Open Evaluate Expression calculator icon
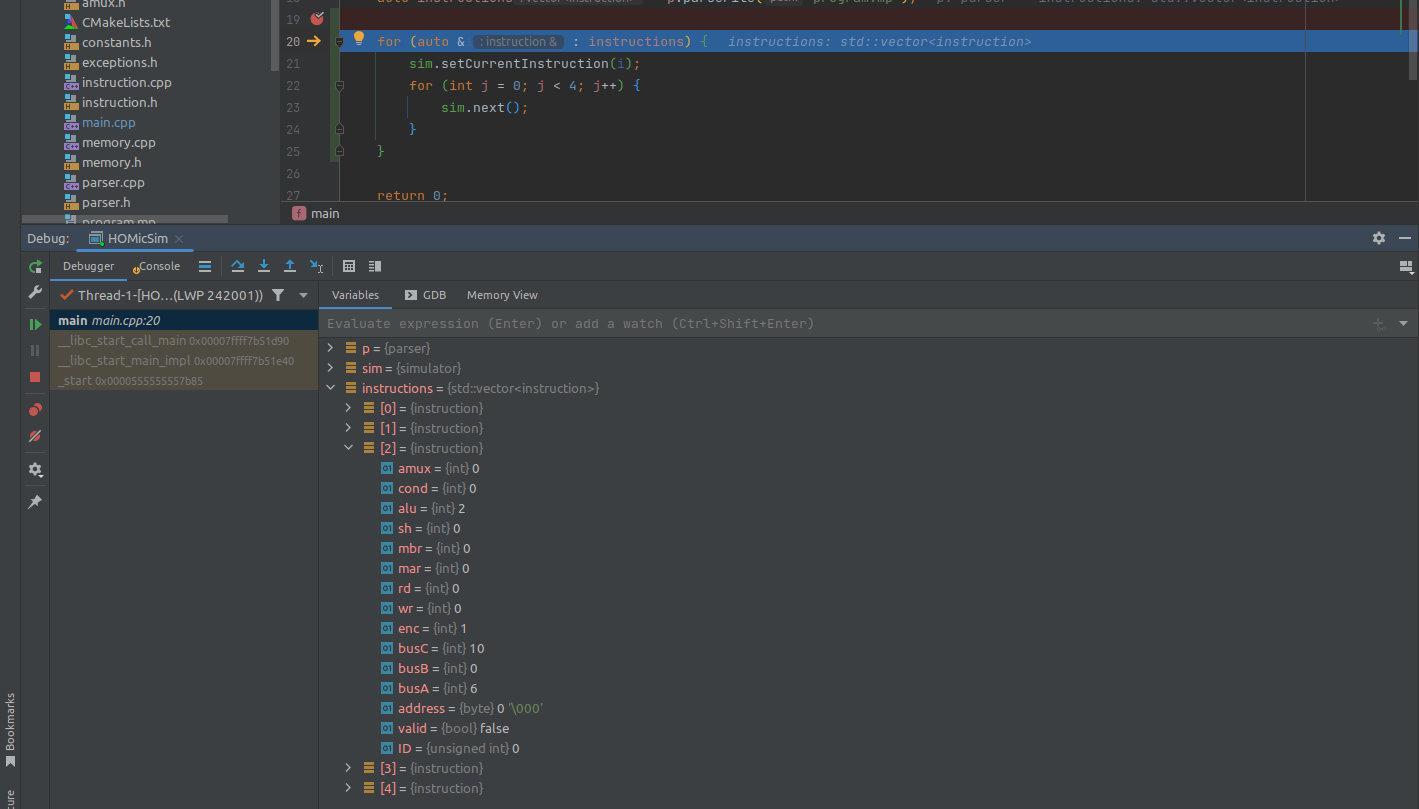This screenshot has height=809, width=1419. (349, 266)
